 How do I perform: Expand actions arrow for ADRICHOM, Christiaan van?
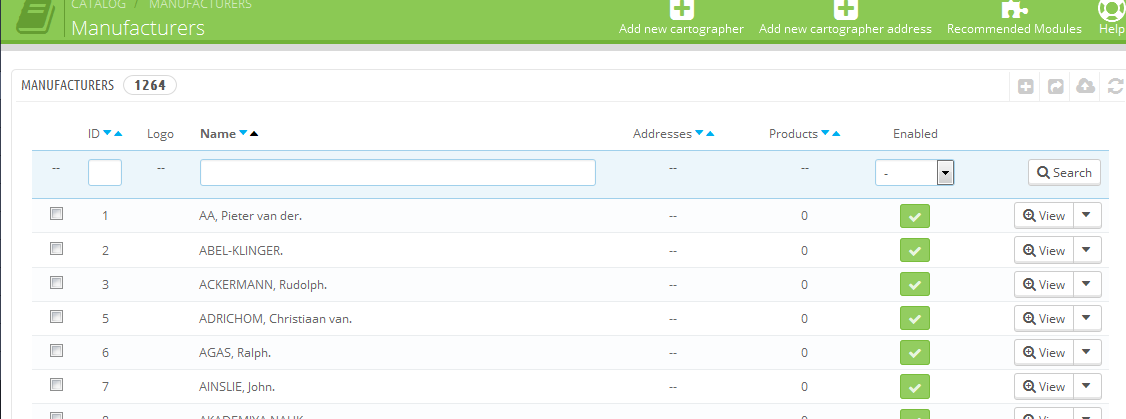click(x=1087, y=318)
